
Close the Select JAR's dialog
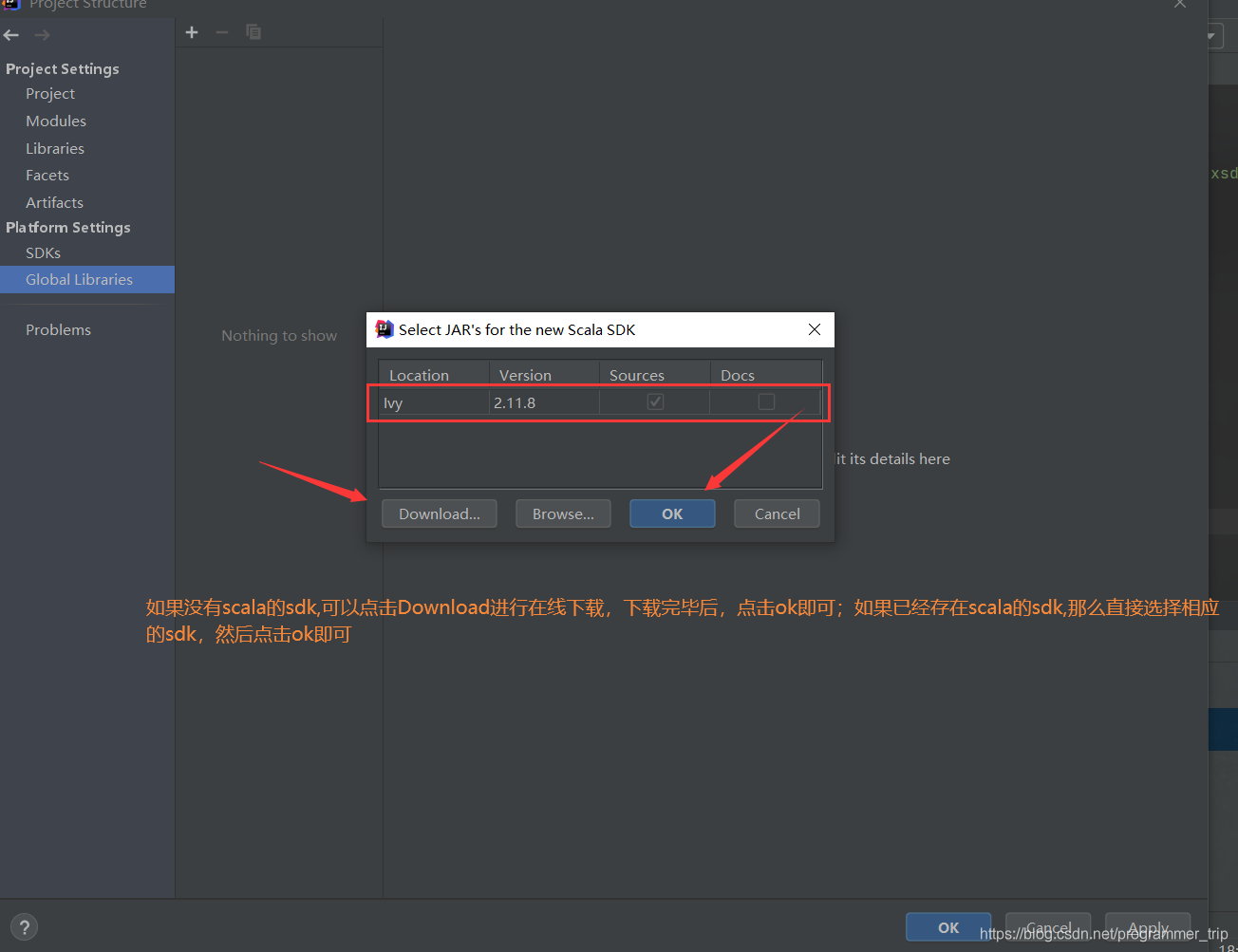point(815,329)
